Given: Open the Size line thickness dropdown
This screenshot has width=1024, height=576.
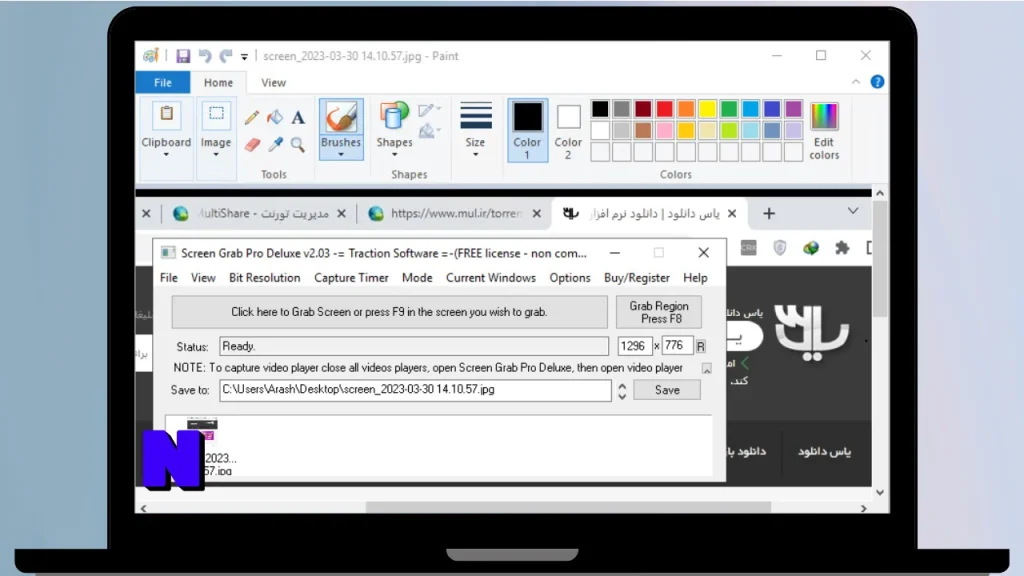Looking at the screenshot, I should click(x=475, y=129).
